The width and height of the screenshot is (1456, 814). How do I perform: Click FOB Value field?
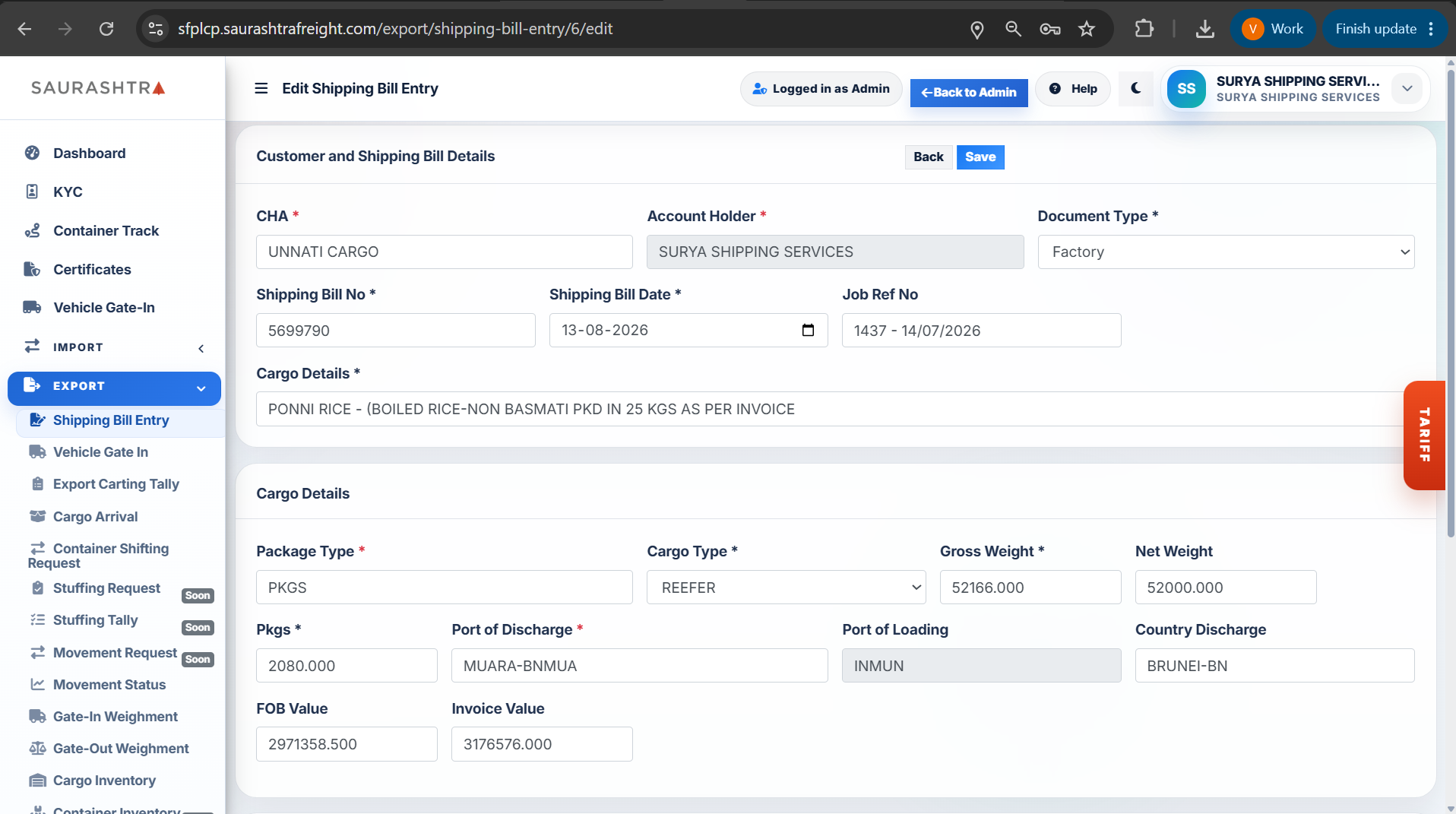pyautogui.click(x=347, y=744)
